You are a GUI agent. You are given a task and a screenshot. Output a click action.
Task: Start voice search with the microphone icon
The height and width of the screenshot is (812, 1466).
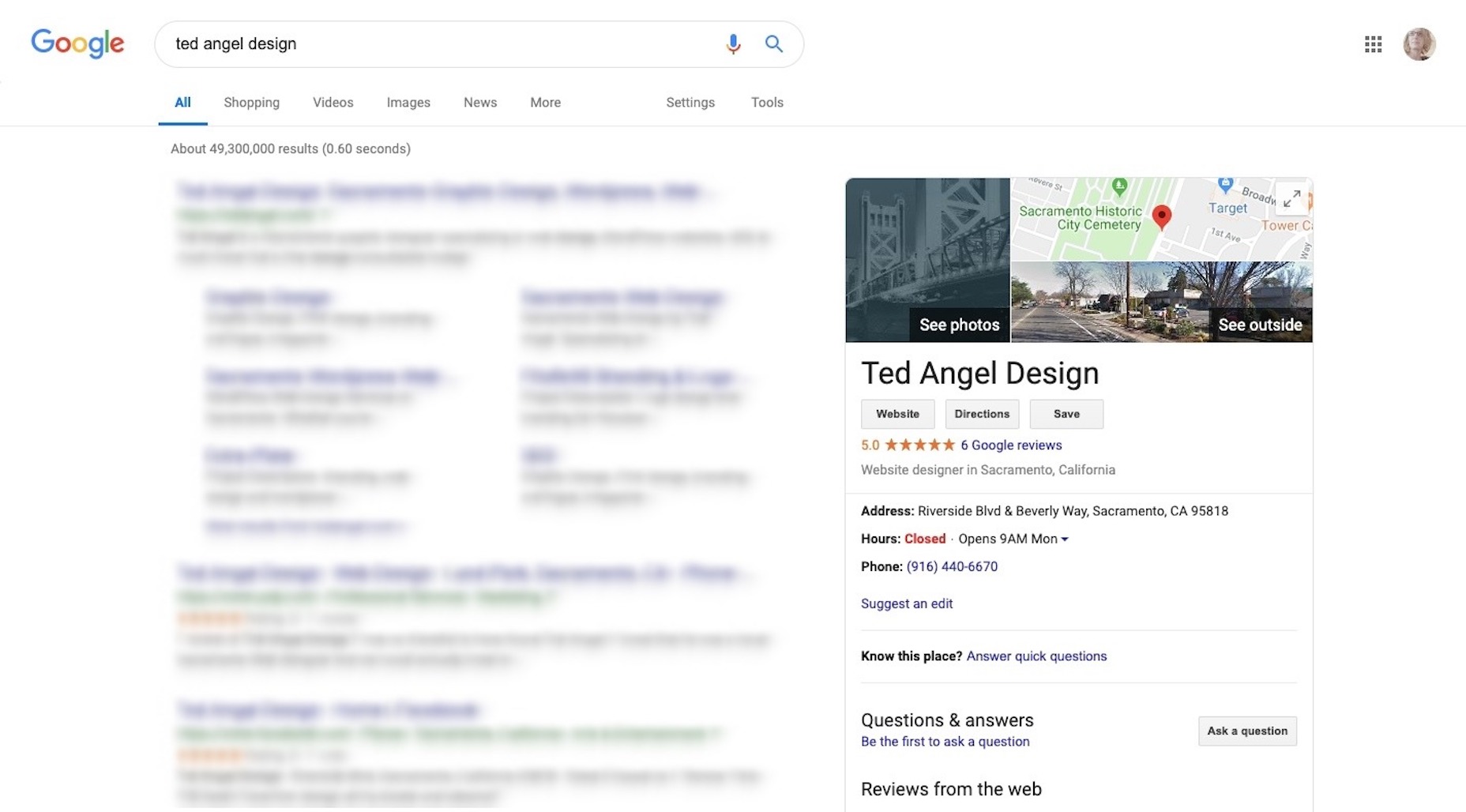tap(733, 44)
